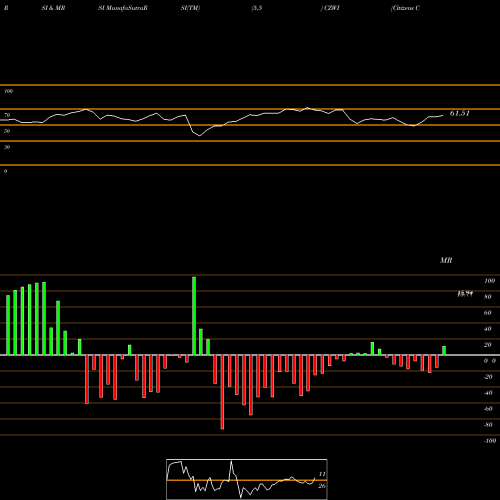Click the longest red MR histogram bar
This screenshot has width=500, height=500.
(x=222, y=392)
